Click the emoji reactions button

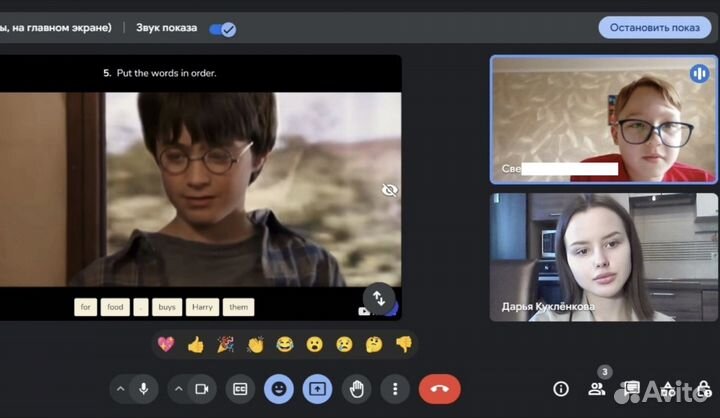279,388
